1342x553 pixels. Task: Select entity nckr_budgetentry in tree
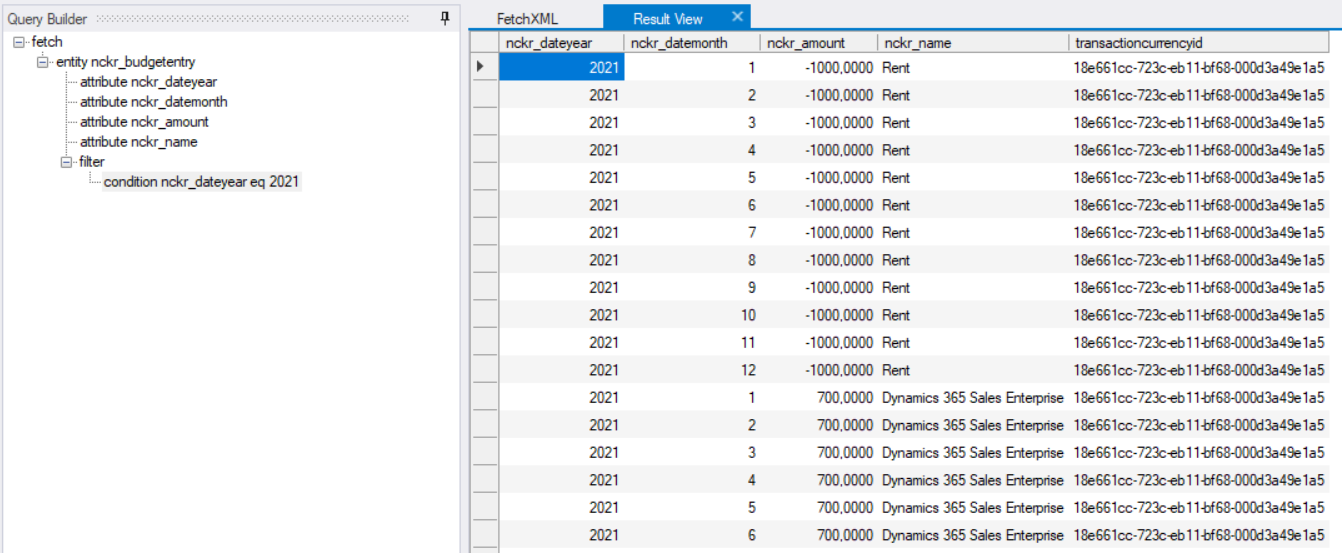click(125, 62)
